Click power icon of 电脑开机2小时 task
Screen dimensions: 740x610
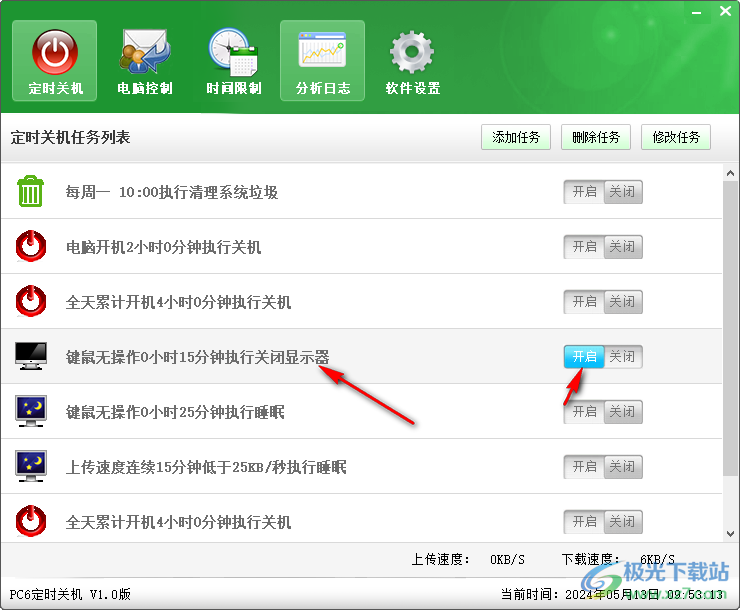click(31, 246)
